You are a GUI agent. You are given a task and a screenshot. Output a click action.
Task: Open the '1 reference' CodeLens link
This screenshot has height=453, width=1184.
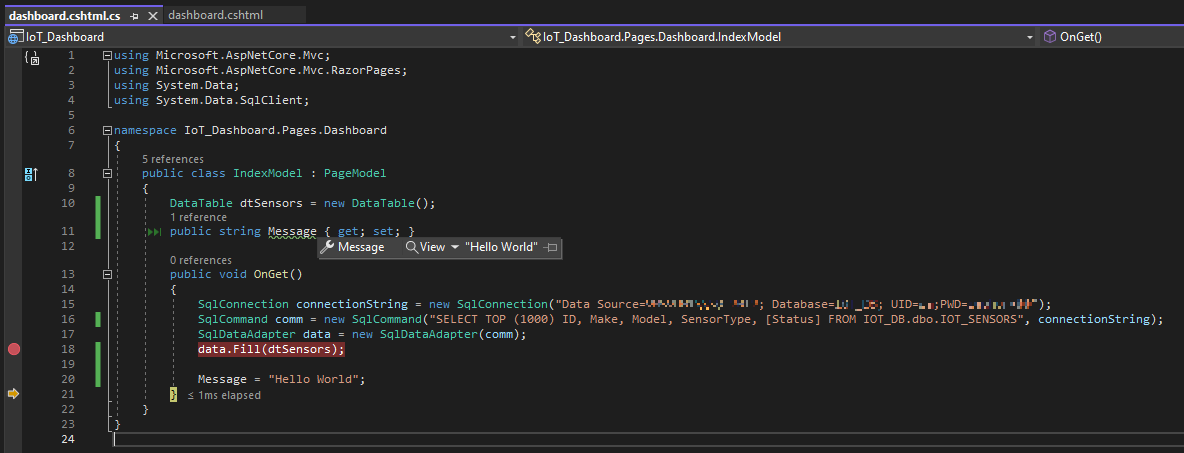pos(198,217)
